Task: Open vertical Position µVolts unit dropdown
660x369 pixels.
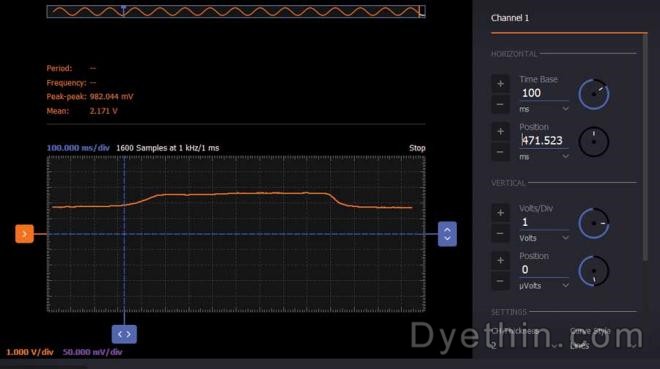Action: (544, 286)
